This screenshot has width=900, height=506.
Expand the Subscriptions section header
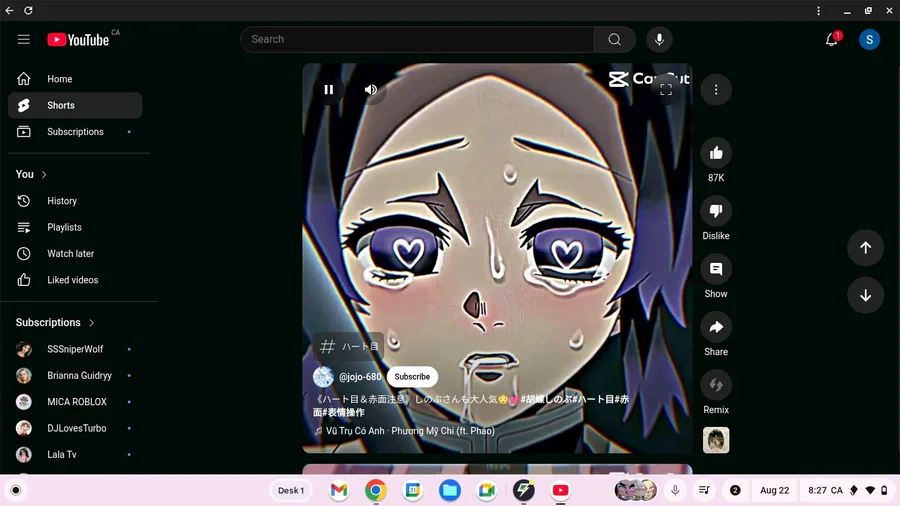pos(55,322)
